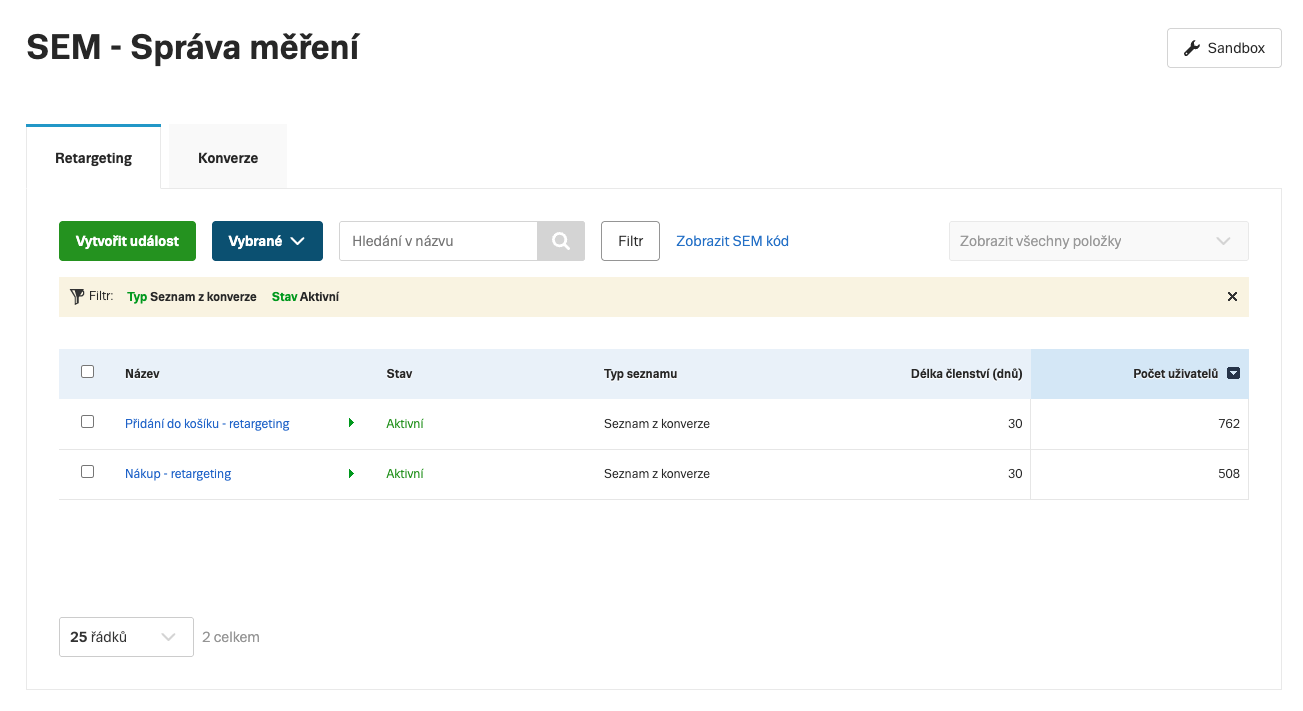Click the funnel filter icon in filter bar
Viewport: 1303px width, 711px height.
[x=77, y=297]
